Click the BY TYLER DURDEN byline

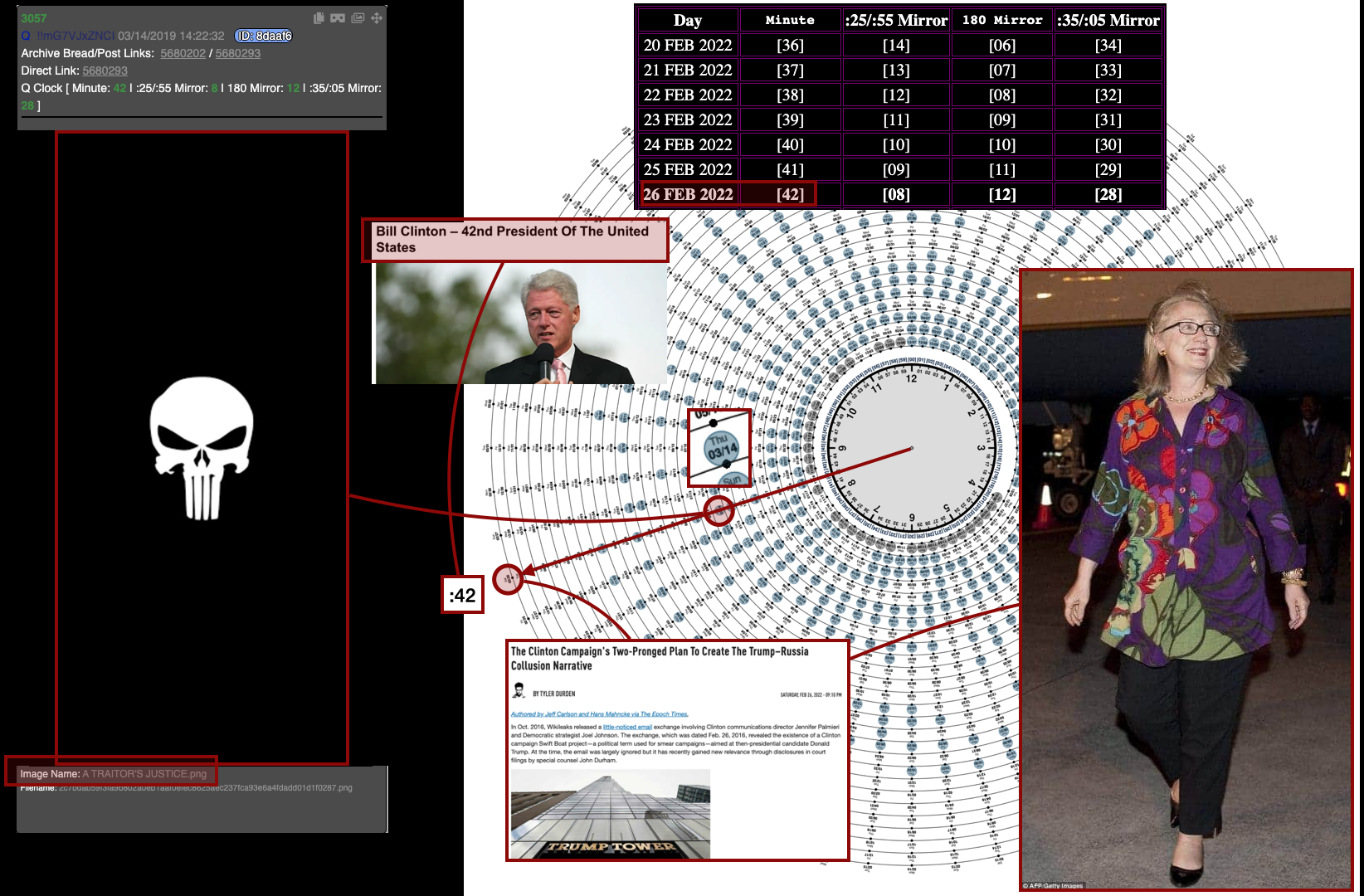(x=553, y=694)
